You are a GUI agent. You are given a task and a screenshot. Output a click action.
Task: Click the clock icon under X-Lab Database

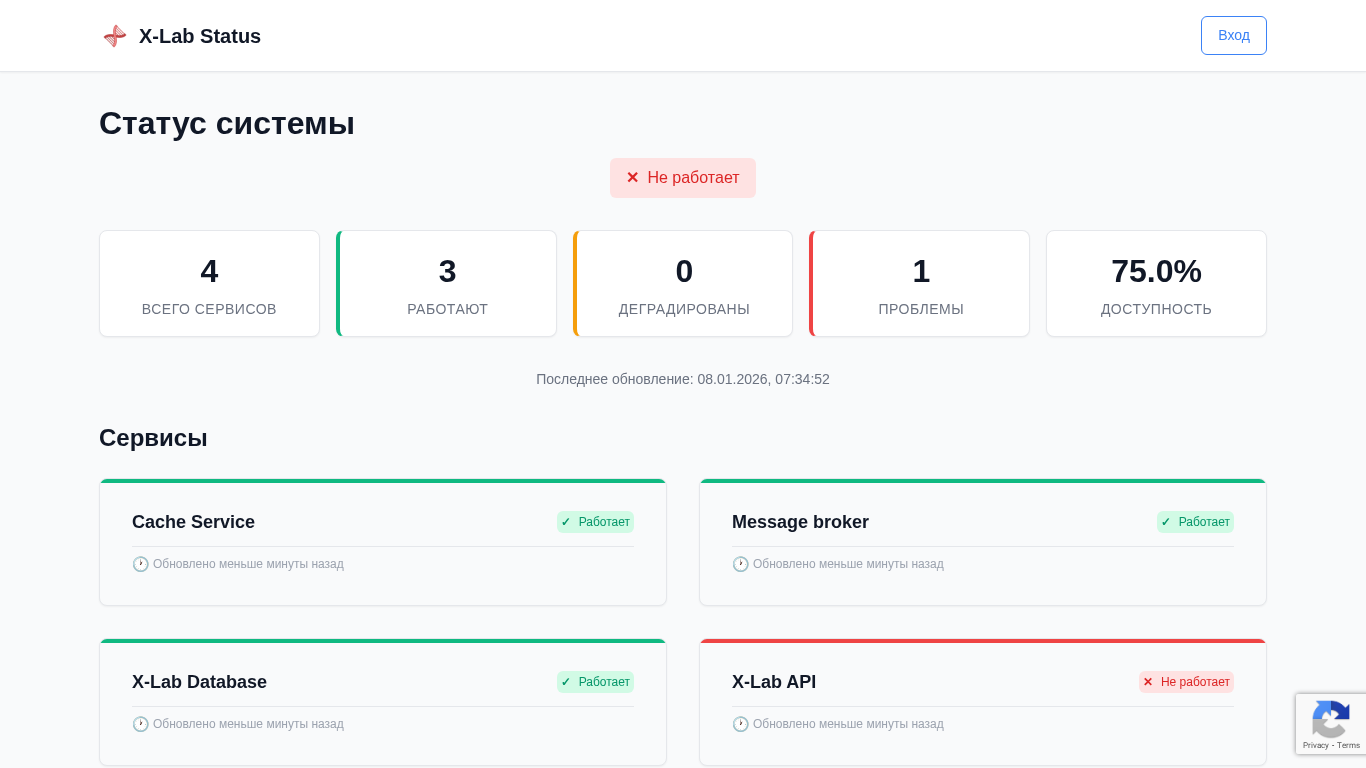point(140,724)
